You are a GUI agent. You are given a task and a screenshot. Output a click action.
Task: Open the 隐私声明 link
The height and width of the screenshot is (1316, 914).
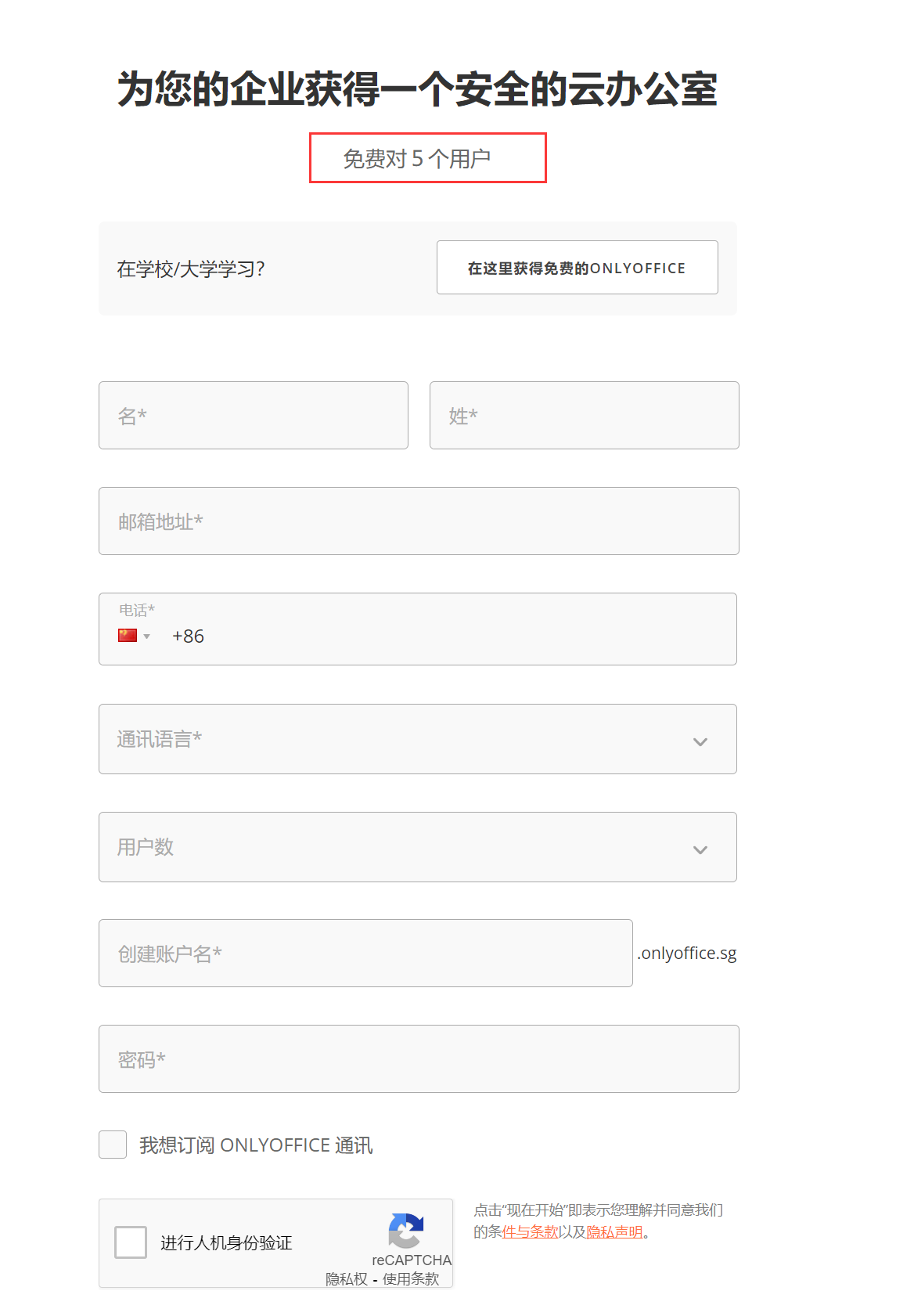[x=614, y=1231]
